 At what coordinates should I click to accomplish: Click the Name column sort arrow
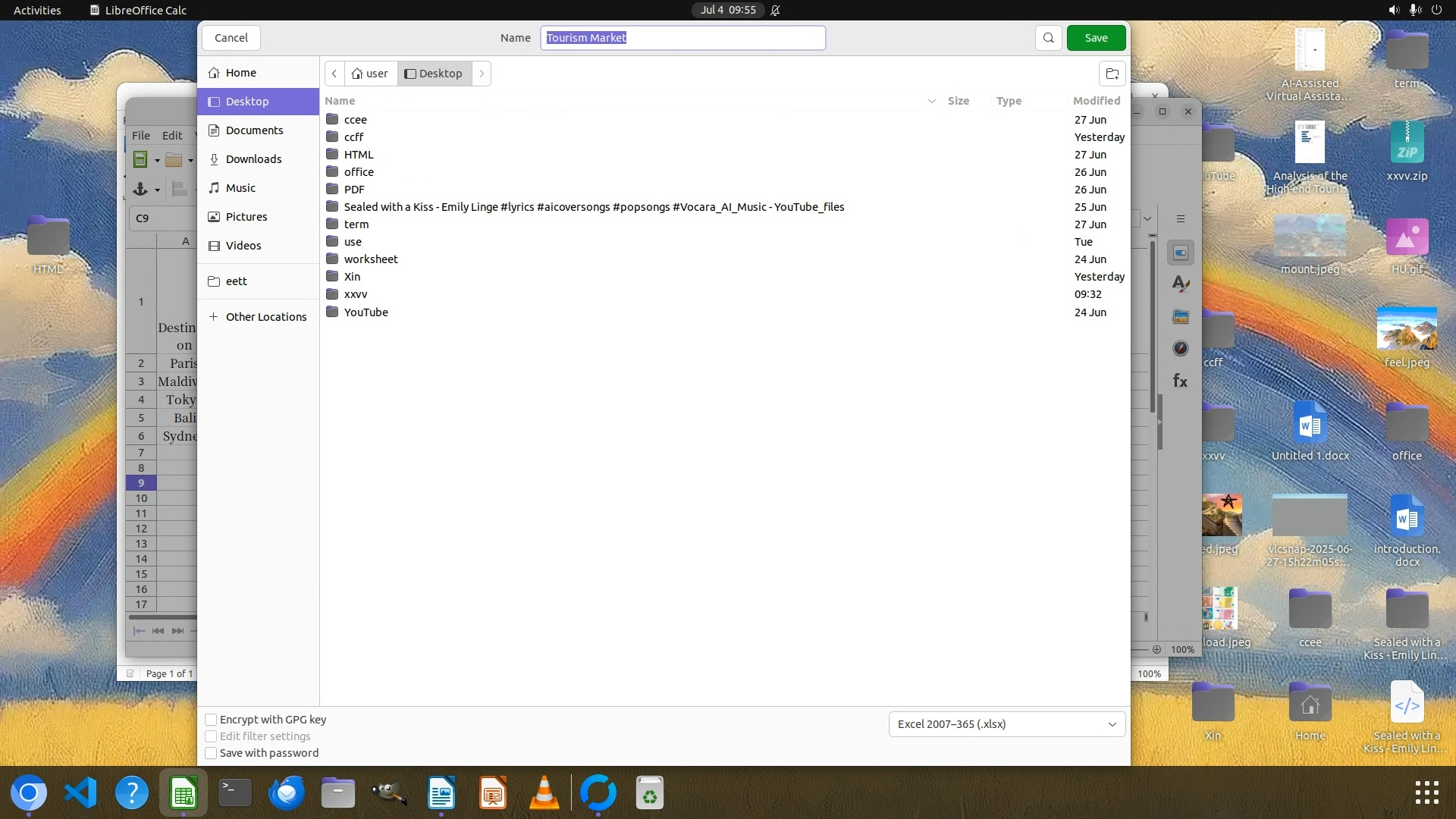[931, 101]
